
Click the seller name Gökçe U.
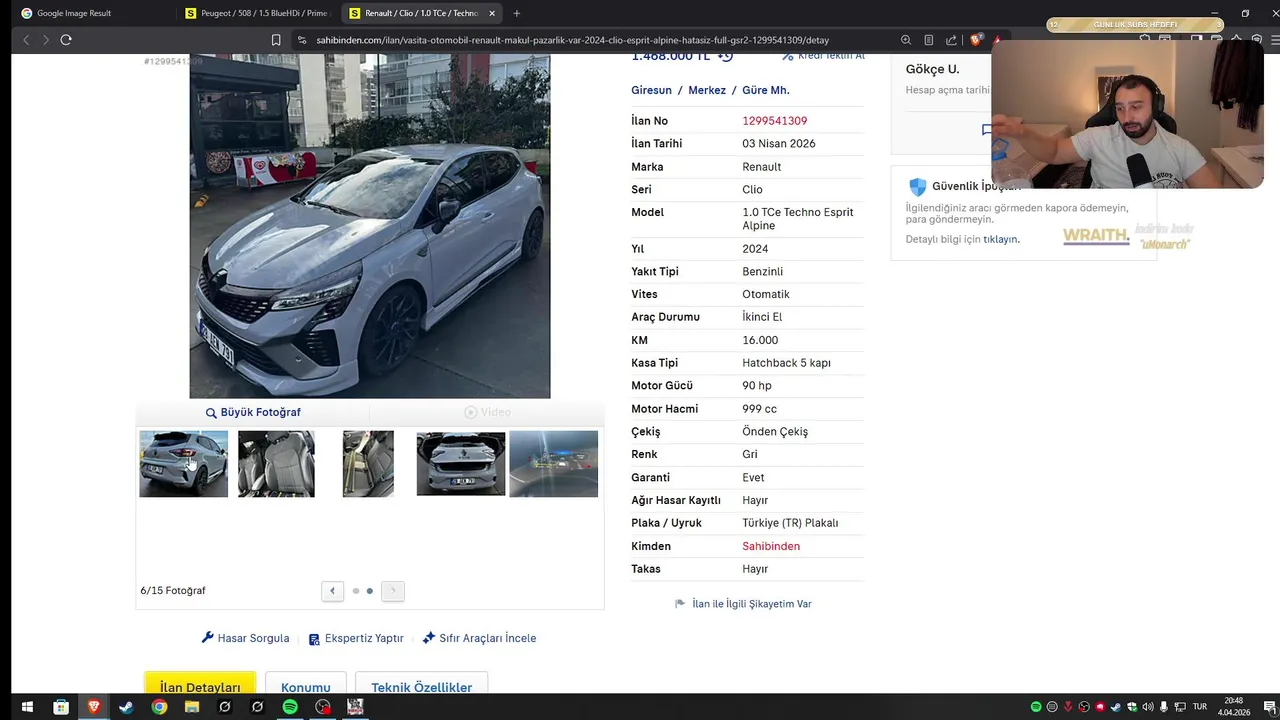(932, 69)
